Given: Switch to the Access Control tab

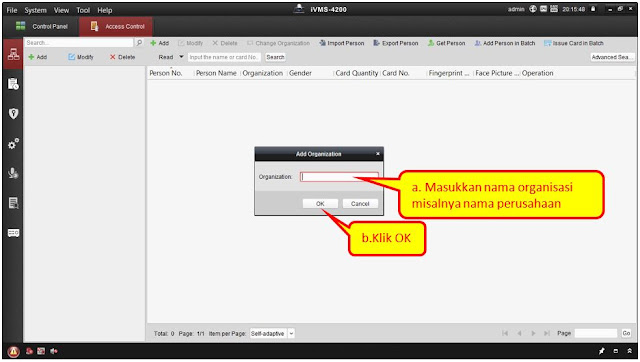Looking at the screenshot, I should [x=116, y=27].
